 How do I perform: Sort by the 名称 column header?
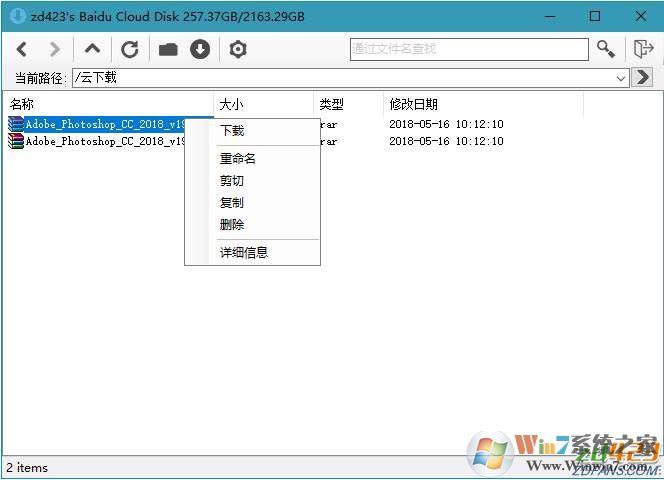click(x=22, y=104)
